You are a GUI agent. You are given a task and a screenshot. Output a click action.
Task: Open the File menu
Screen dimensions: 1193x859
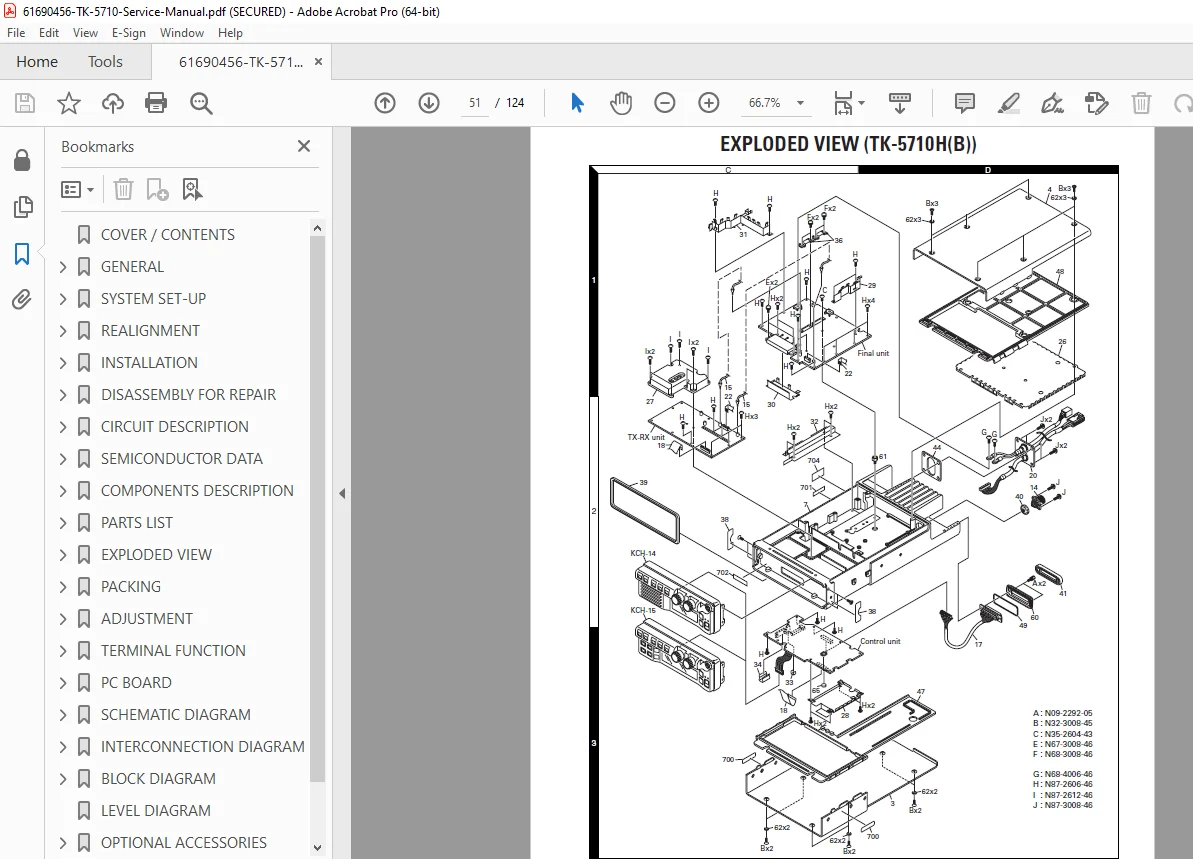click(x=16, y=33)
